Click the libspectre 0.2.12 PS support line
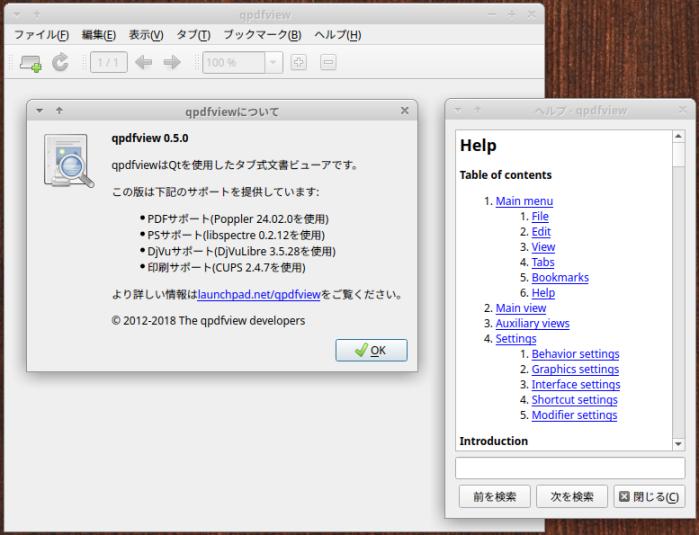Image resolution: width=699 pixels, height=535 pixels. coord(236,235)
